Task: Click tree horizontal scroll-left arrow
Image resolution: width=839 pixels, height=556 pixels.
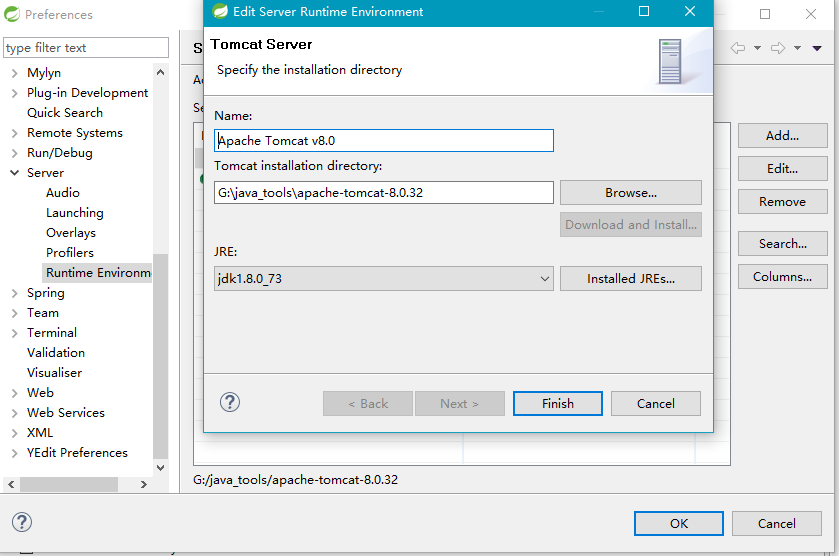Action: pos(11,484)
